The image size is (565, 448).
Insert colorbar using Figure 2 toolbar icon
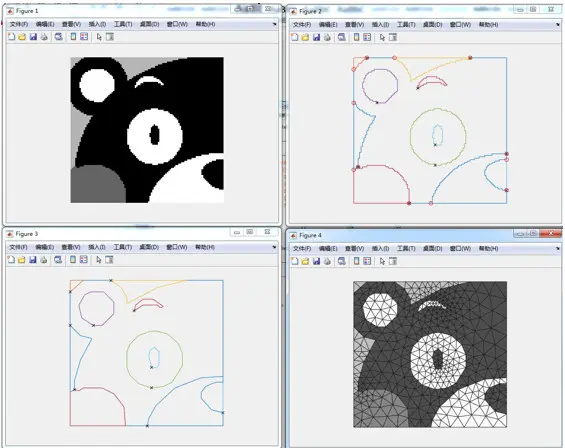pos(356,37)
